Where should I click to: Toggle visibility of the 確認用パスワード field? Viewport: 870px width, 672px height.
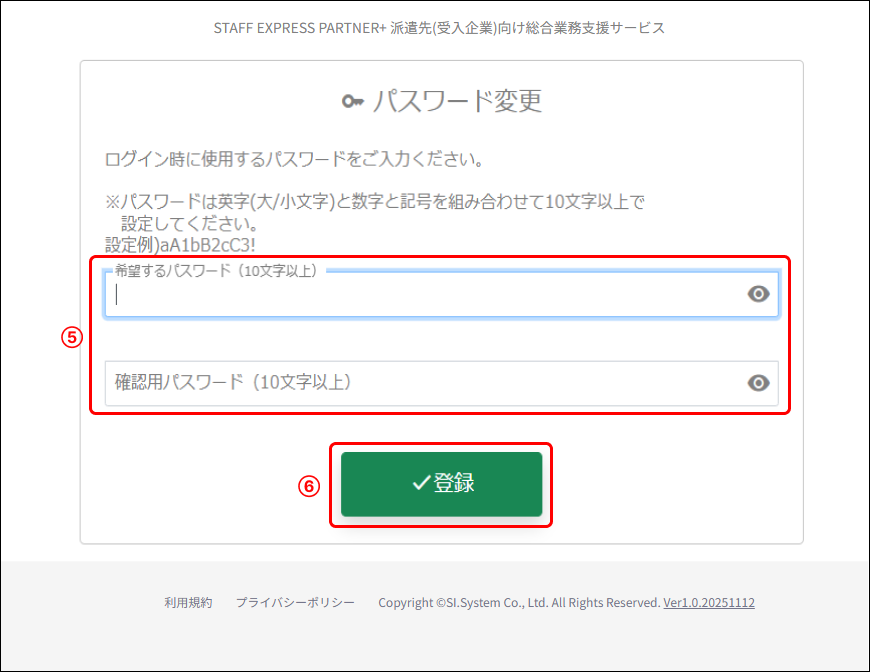[758, 383]
